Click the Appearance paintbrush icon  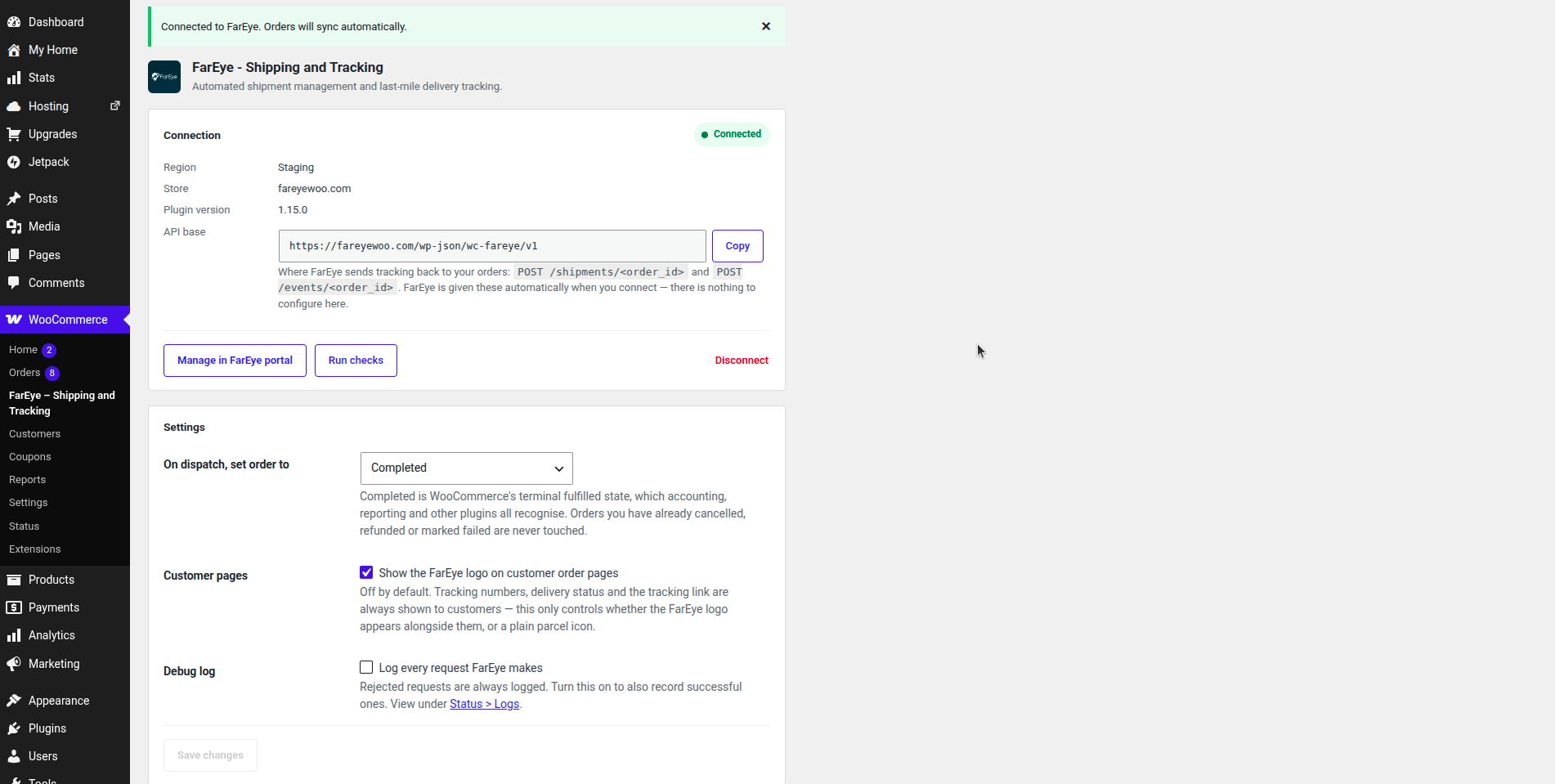(x=14, y=701)
